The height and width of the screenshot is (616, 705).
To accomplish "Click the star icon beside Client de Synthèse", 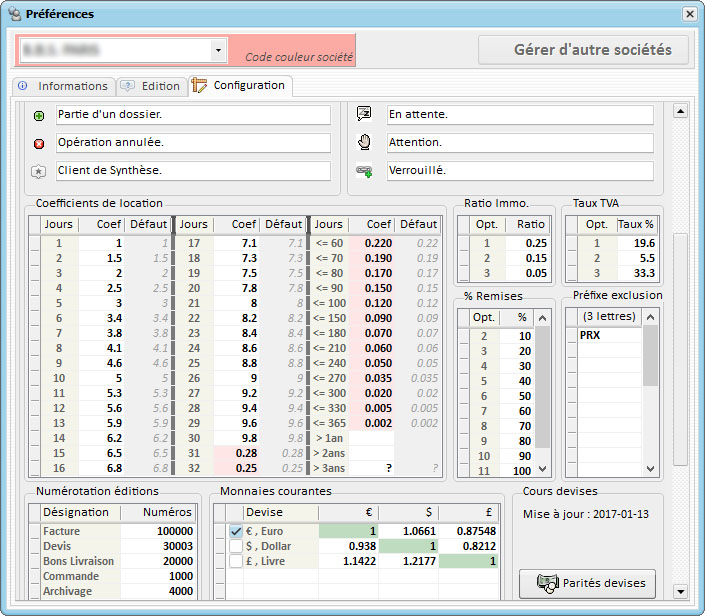I will click(39, 172).
